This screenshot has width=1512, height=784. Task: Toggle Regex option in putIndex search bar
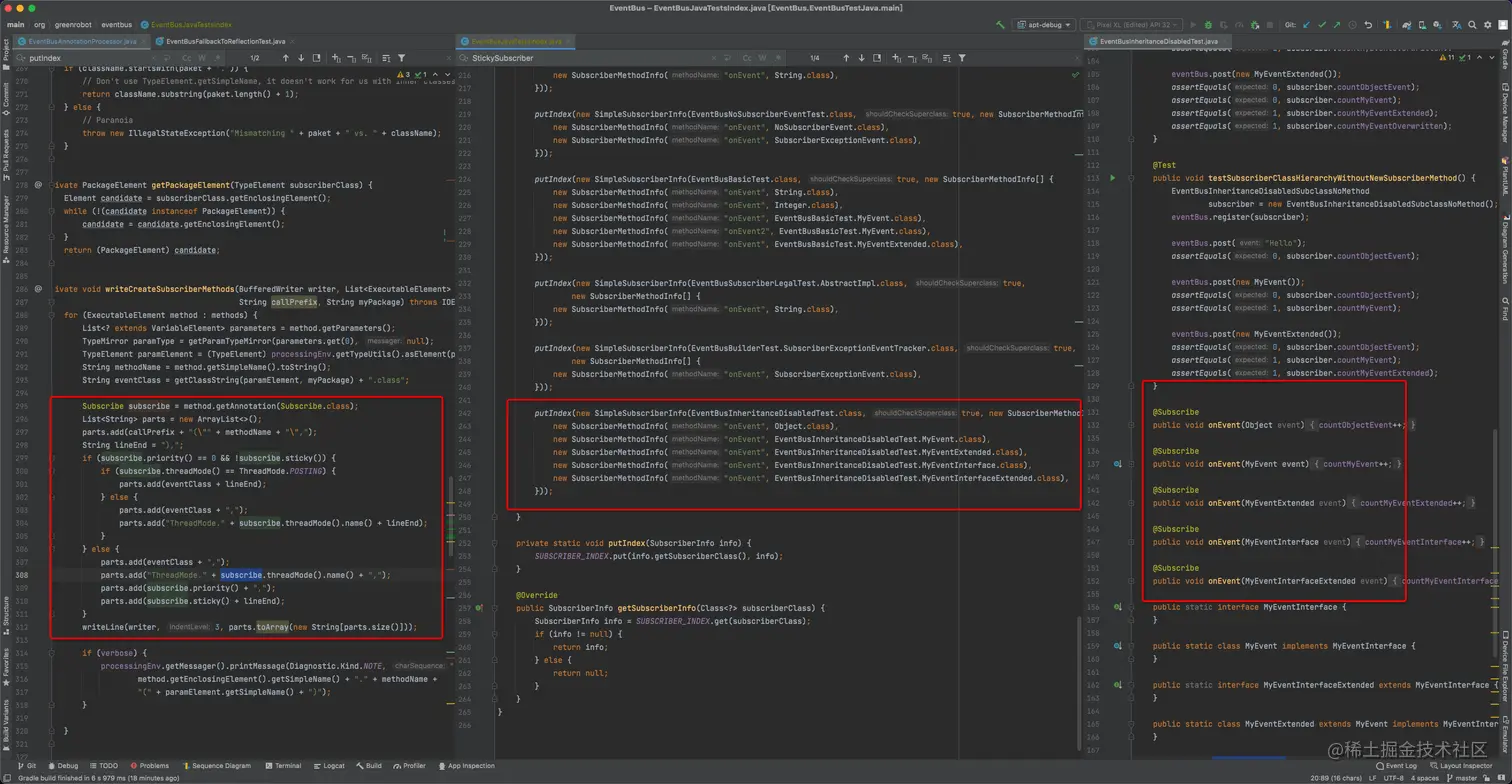(217, 58)
